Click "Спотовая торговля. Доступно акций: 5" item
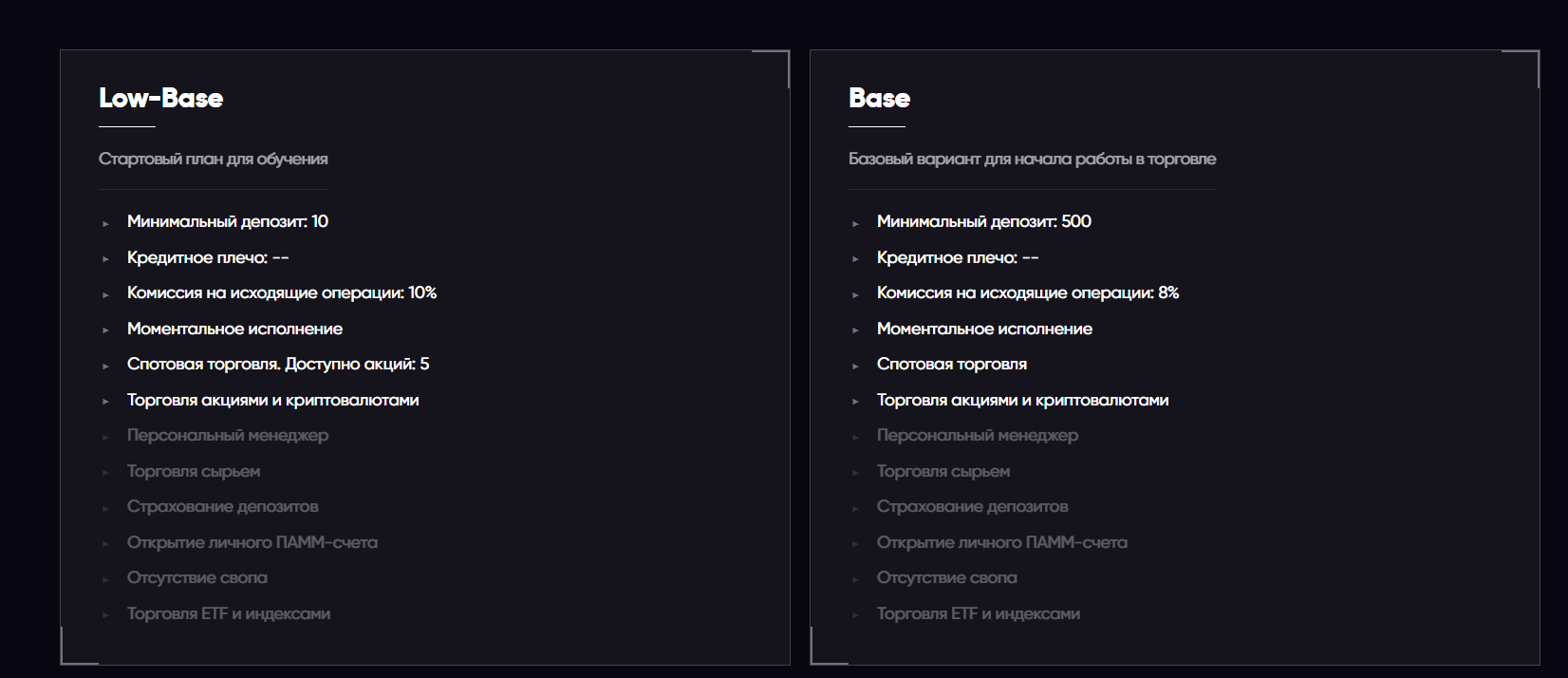This screenshot has height=678, width=1568. pos(278,365)
